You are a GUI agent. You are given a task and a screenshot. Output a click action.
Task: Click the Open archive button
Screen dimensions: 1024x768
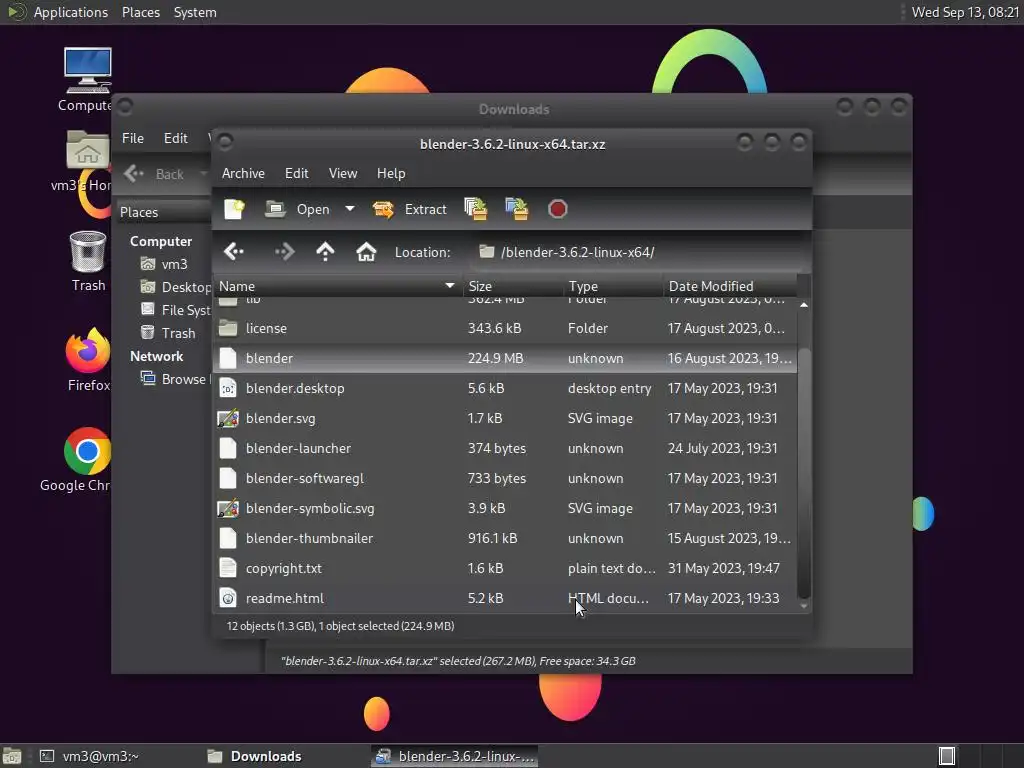tap(298, 209)
